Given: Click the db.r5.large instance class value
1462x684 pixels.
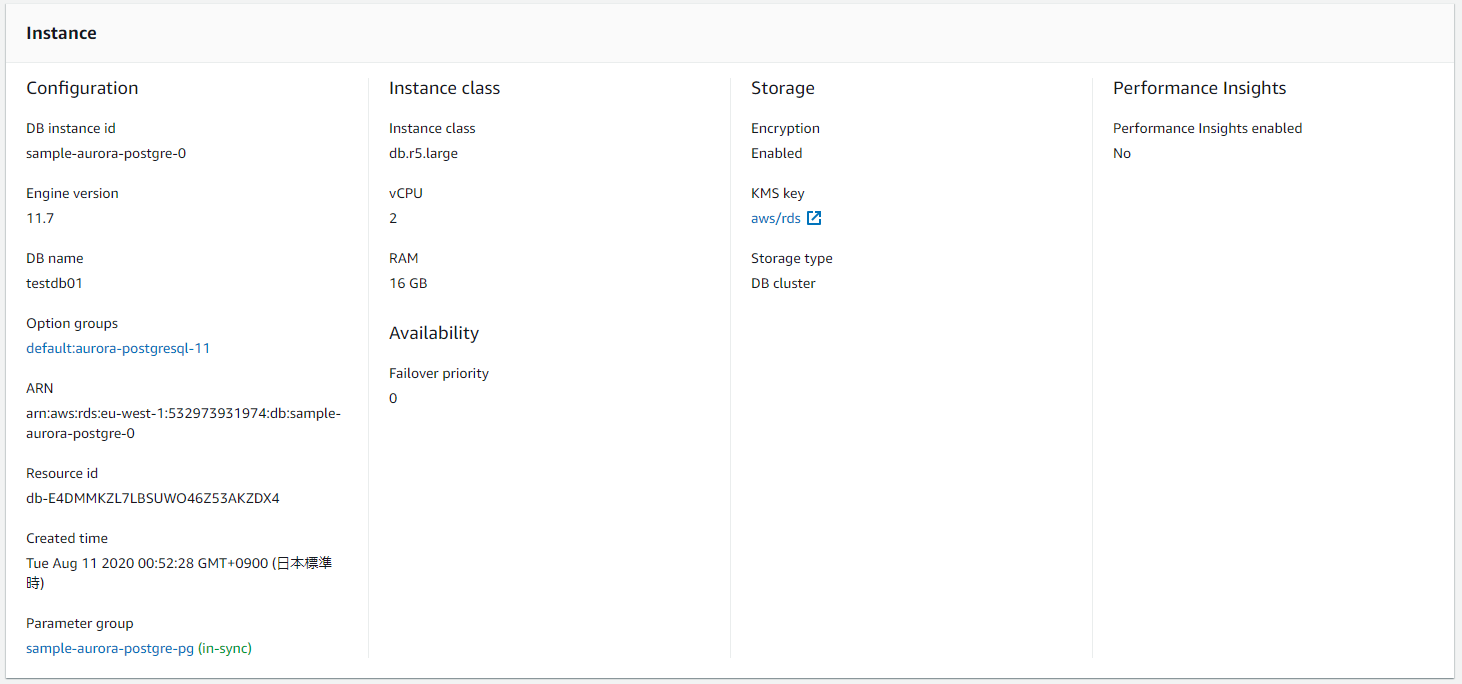Looking at the screenshot, I should point(423,153).
